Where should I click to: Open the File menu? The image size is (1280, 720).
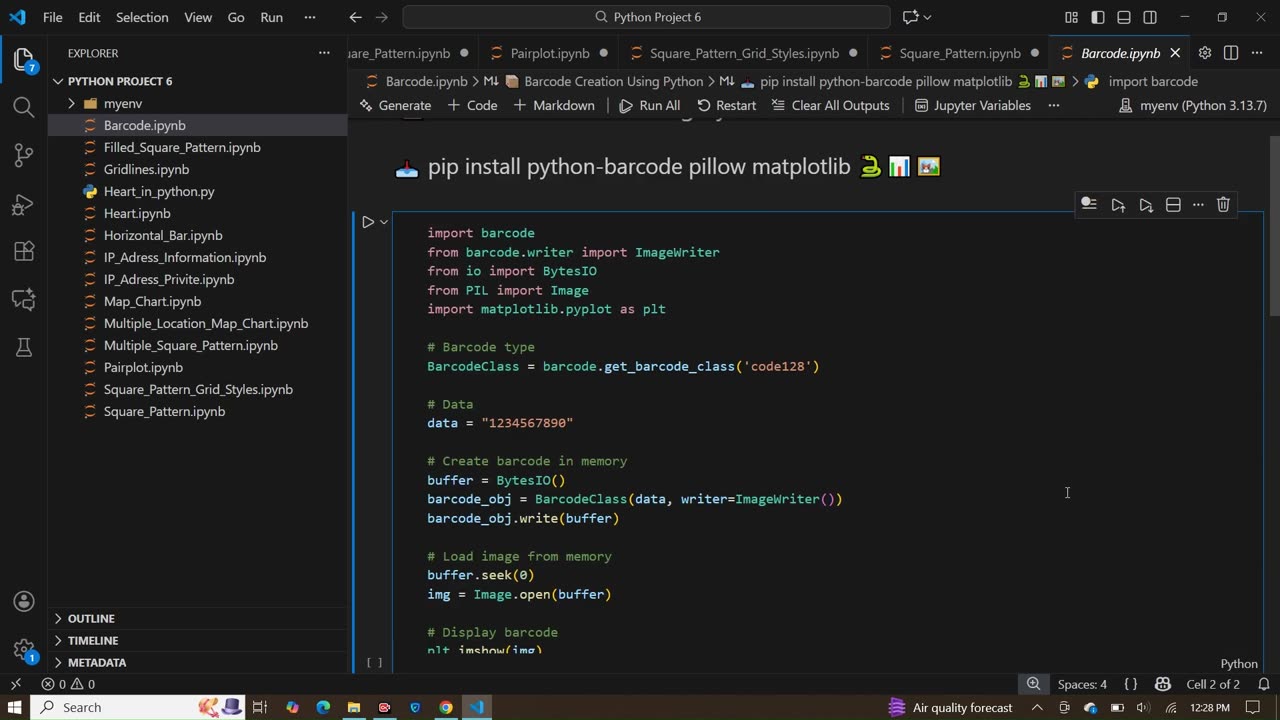point(52,17)
